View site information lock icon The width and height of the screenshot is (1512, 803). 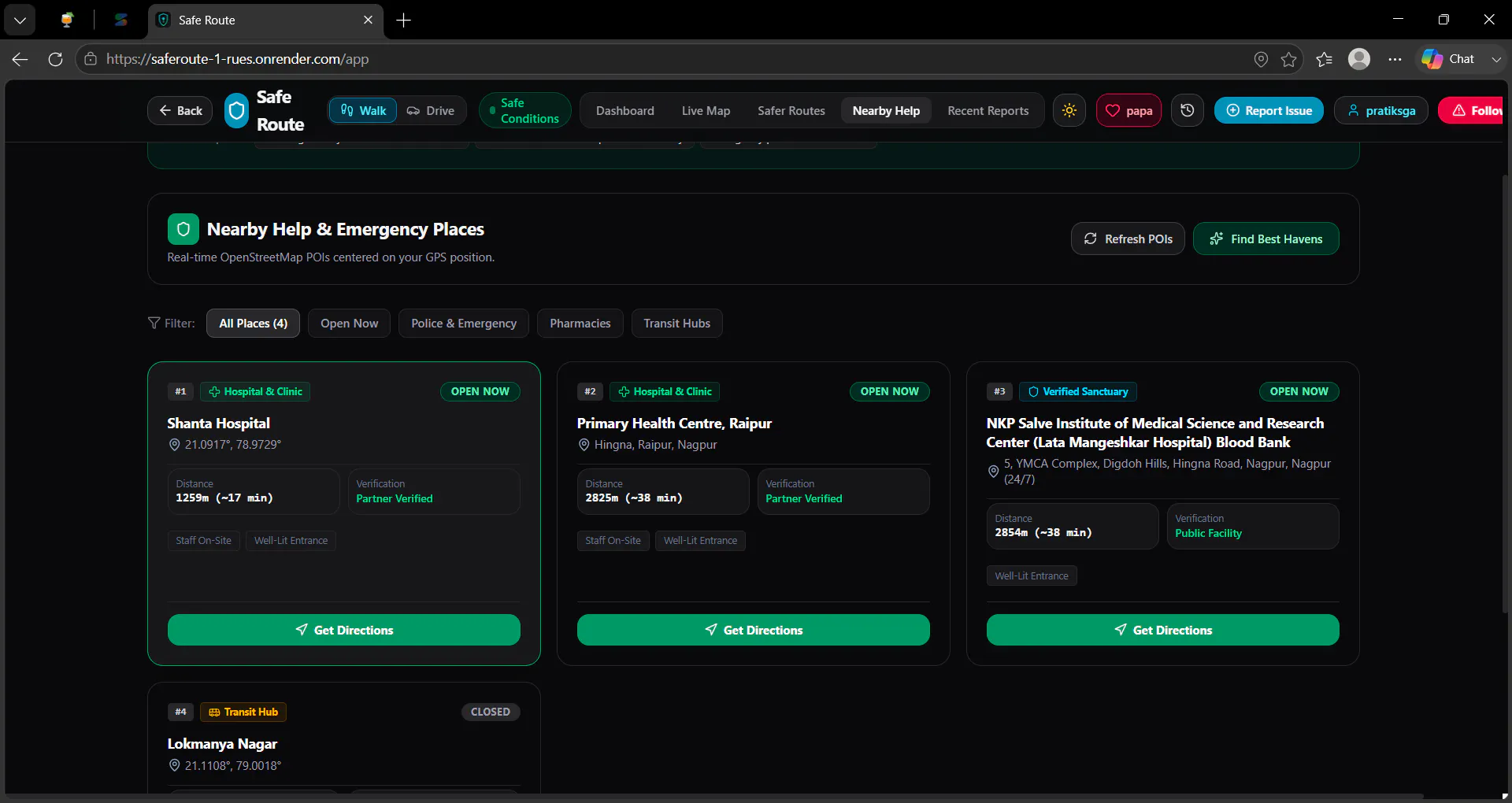click(91, 59)
